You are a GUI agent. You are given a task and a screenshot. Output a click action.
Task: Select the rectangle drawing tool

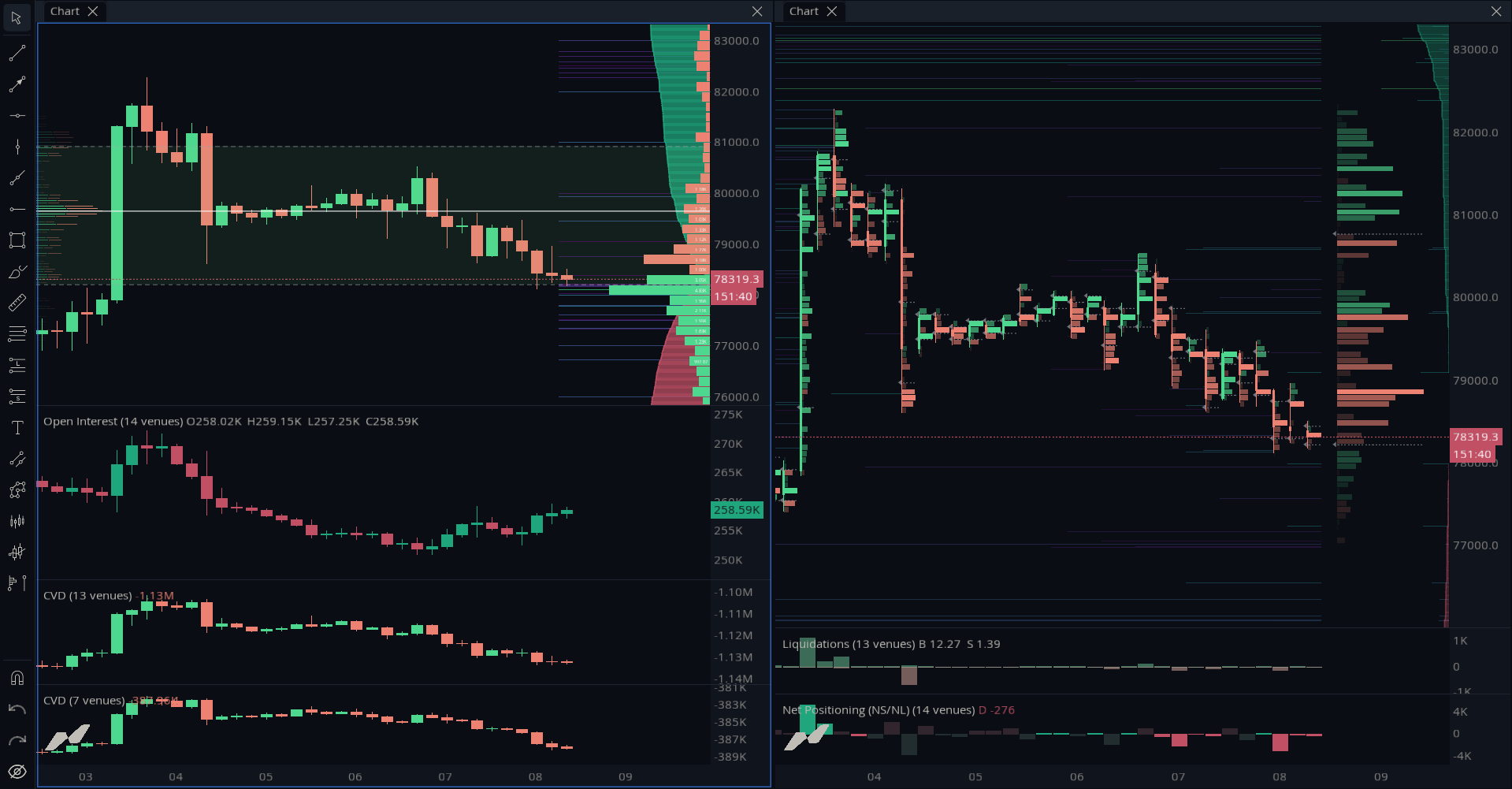click(17, 240)
